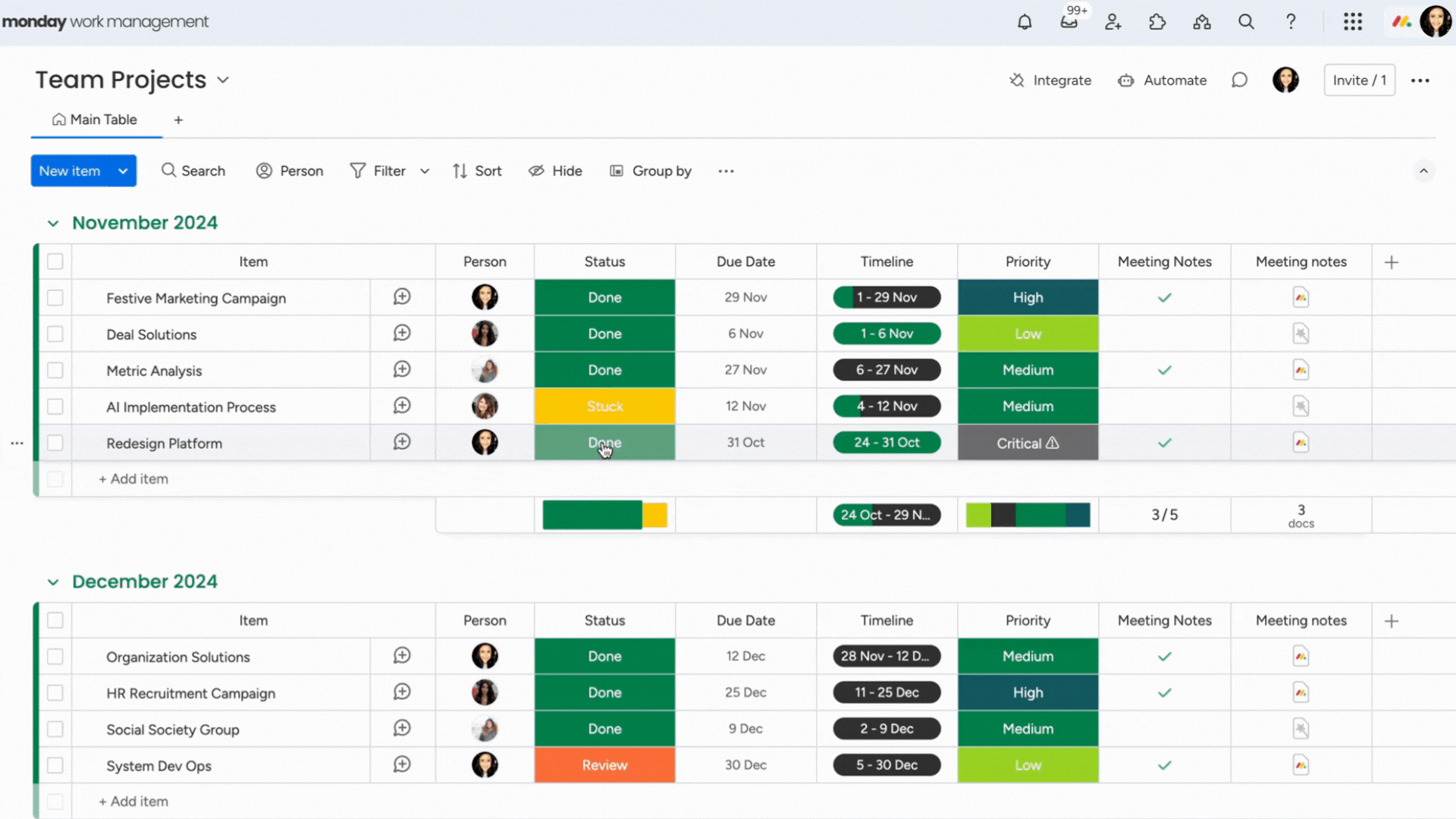Tick the checkbox beside AI Implementation Process

(x=55, y=406)
